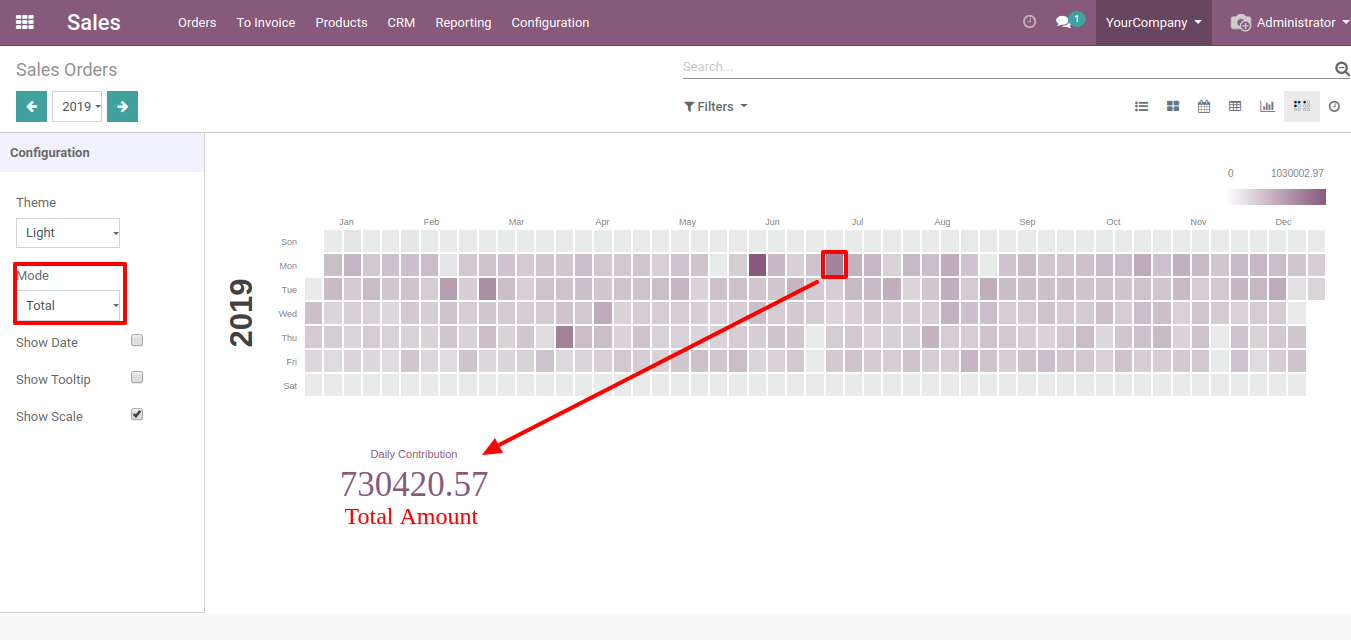1351x640 pixels.
Task: Open the Mode dropdown set to Total
Action: click(68, 305)
